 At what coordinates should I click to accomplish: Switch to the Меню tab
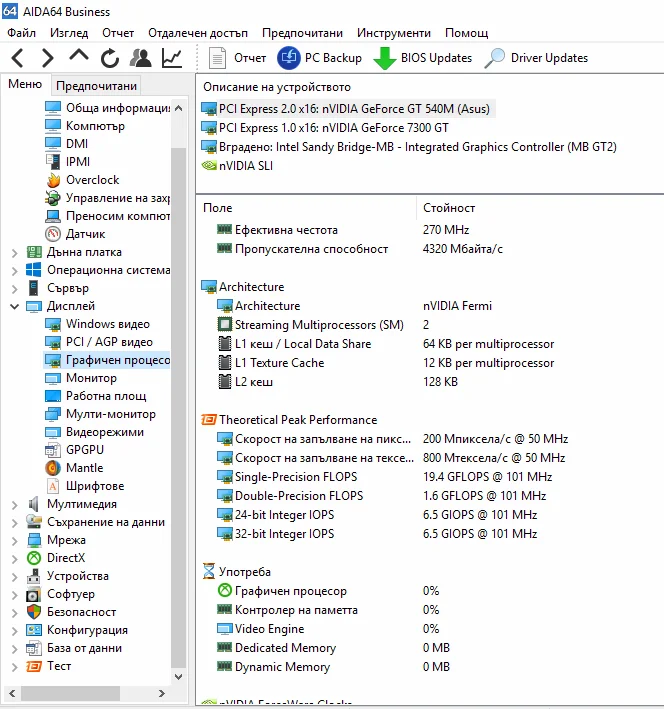point(25,84)
